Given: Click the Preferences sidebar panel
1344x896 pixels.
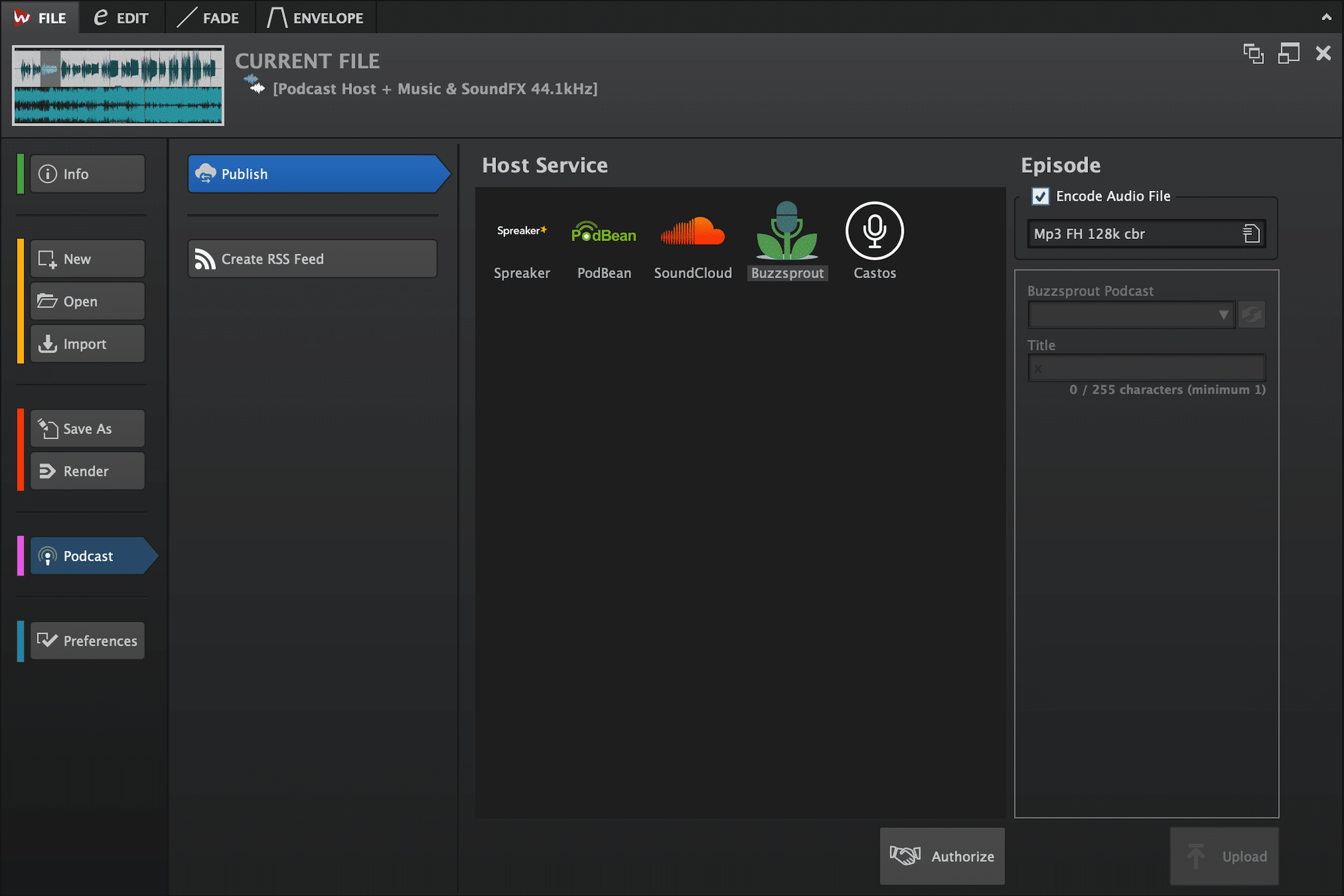Looking at the screenshot, I should tap(88, 640).
